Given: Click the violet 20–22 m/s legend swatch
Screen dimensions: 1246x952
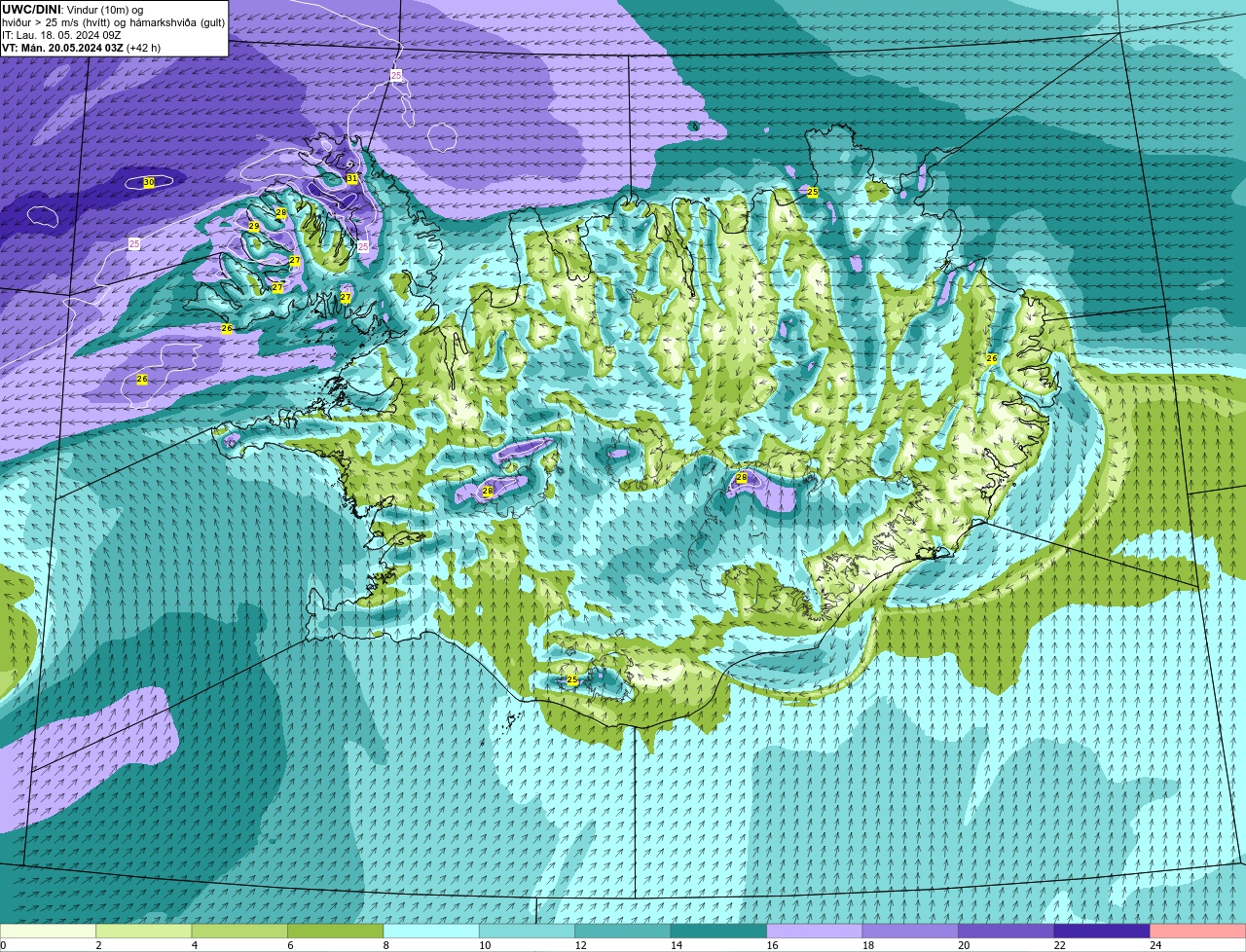Looking at the screenshot, I should (1007, 931).
